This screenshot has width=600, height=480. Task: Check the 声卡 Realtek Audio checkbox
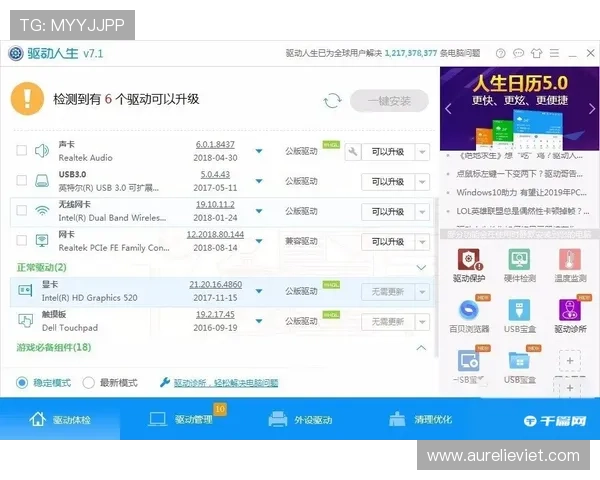22,150
